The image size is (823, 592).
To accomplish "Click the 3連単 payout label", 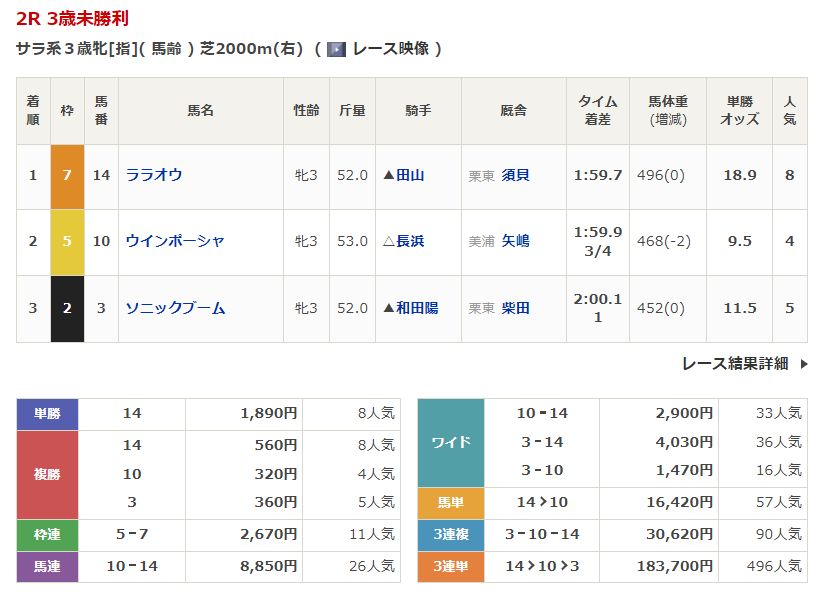I will click(x=450, y=567).
